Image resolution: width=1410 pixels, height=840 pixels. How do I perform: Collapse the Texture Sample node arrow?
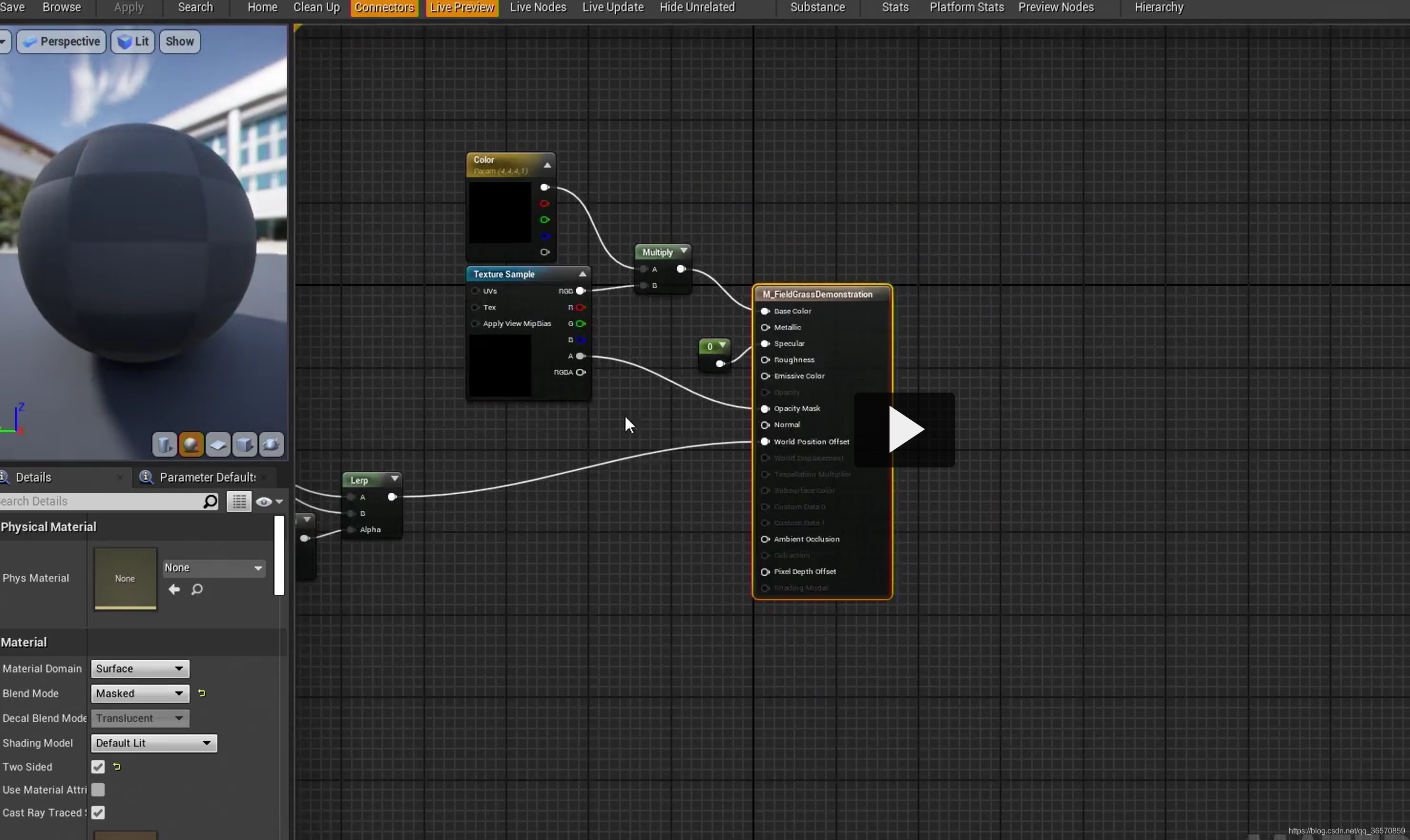pos(582,274)
